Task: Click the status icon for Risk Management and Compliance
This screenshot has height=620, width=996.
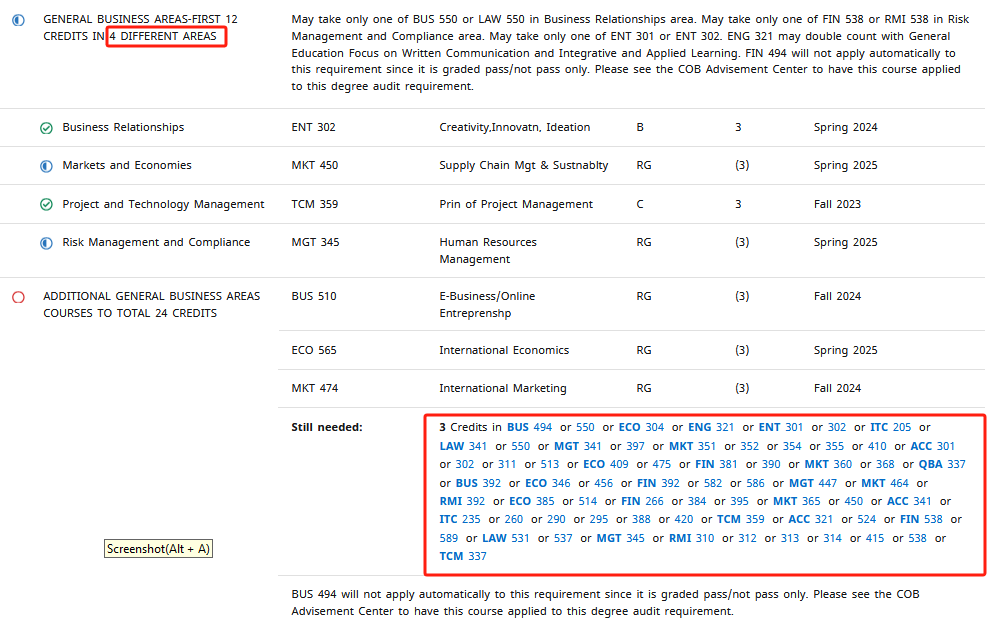Action: pyautogui.click(x=46, y=243)
